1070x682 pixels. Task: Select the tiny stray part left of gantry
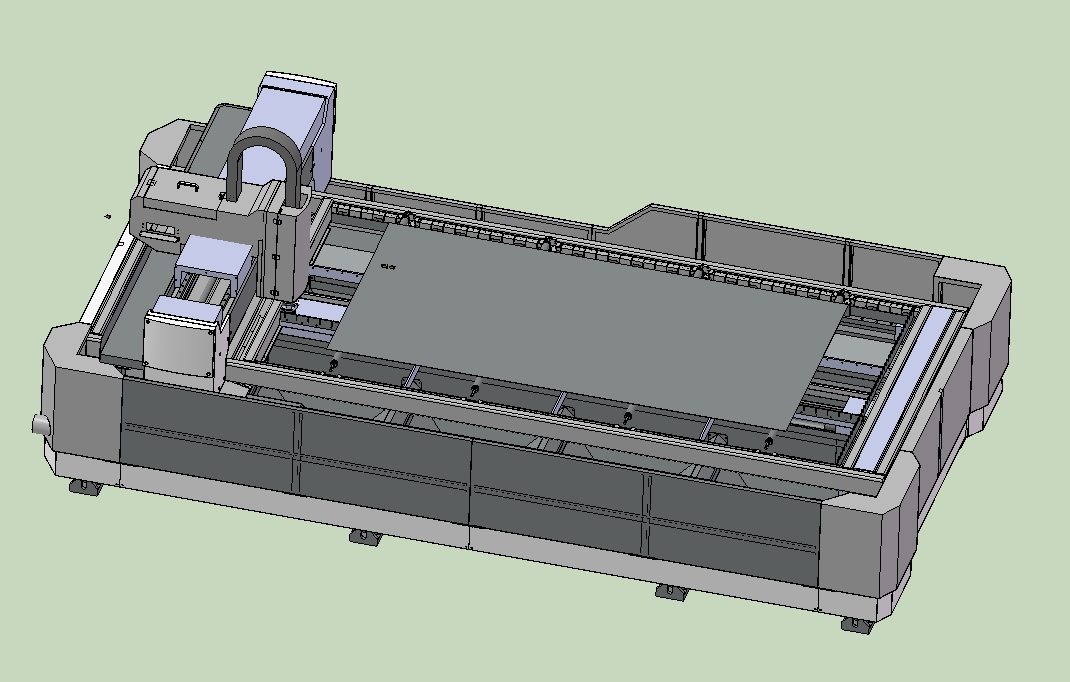(107, 216)
